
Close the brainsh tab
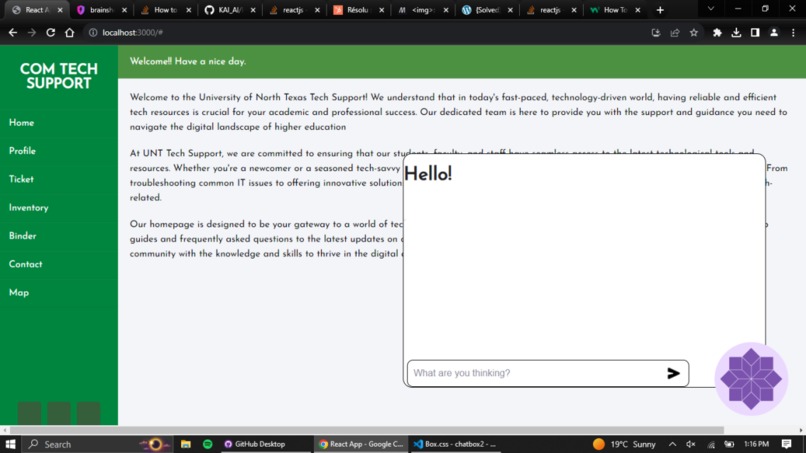124,10
